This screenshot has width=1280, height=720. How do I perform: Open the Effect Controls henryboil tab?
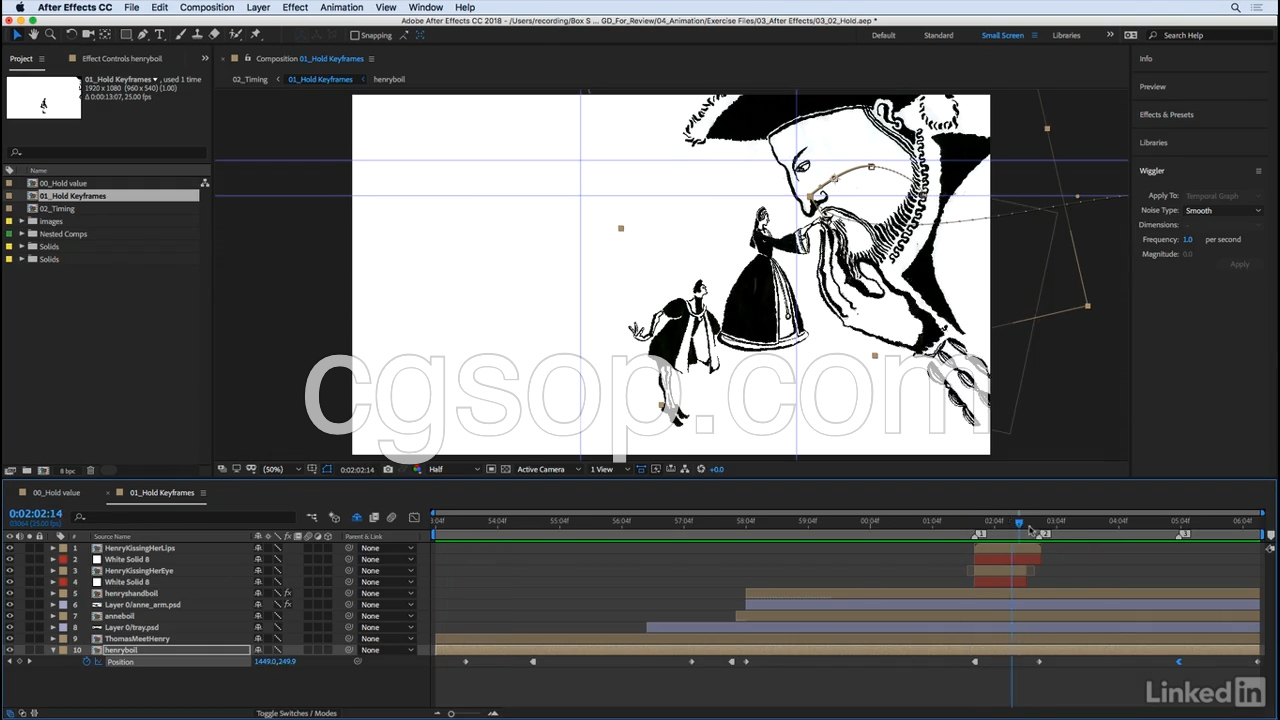pyautogui.click(x=122, y=59)
